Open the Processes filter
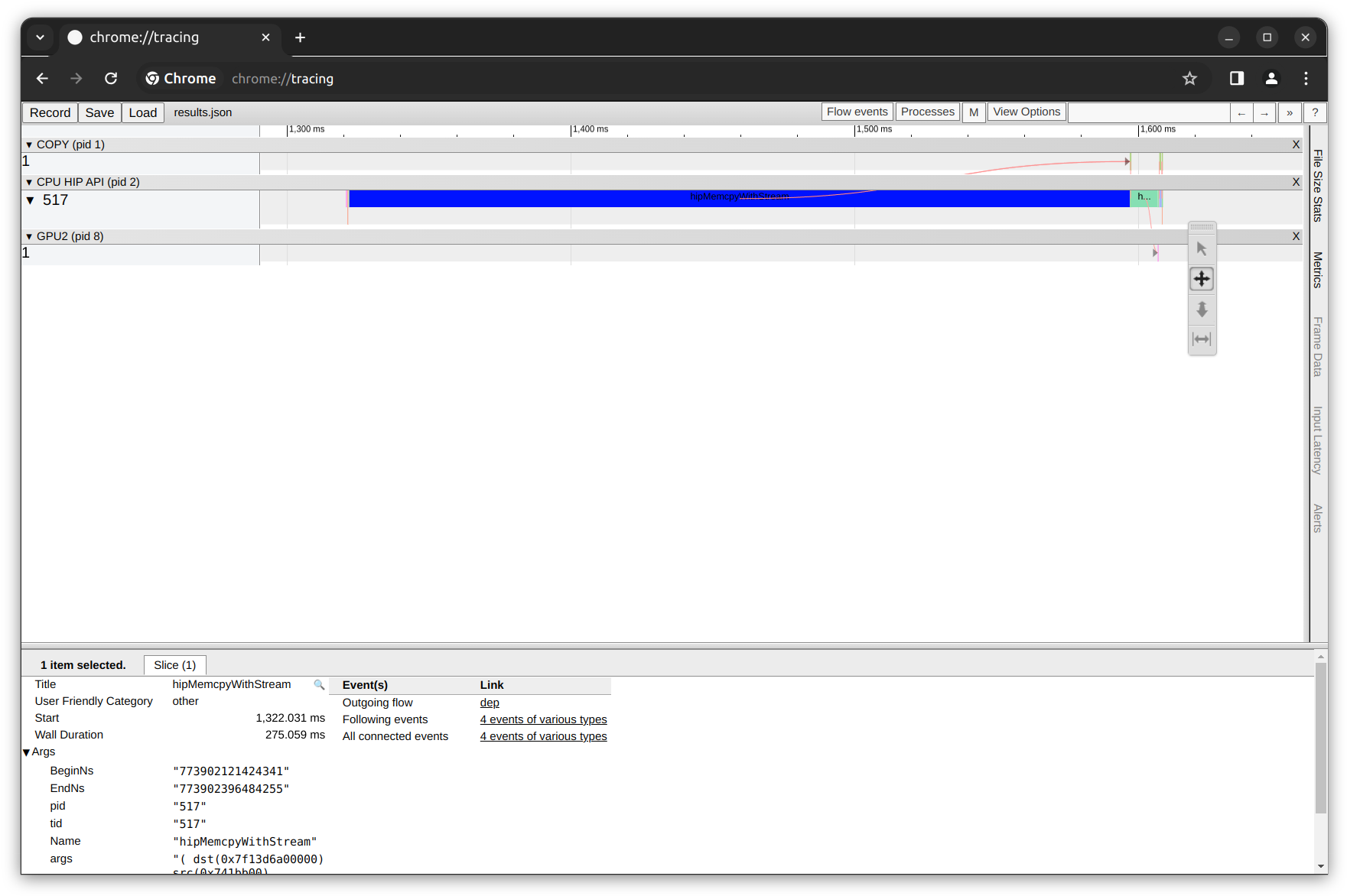1347x896 pixels. click(927, 111)
